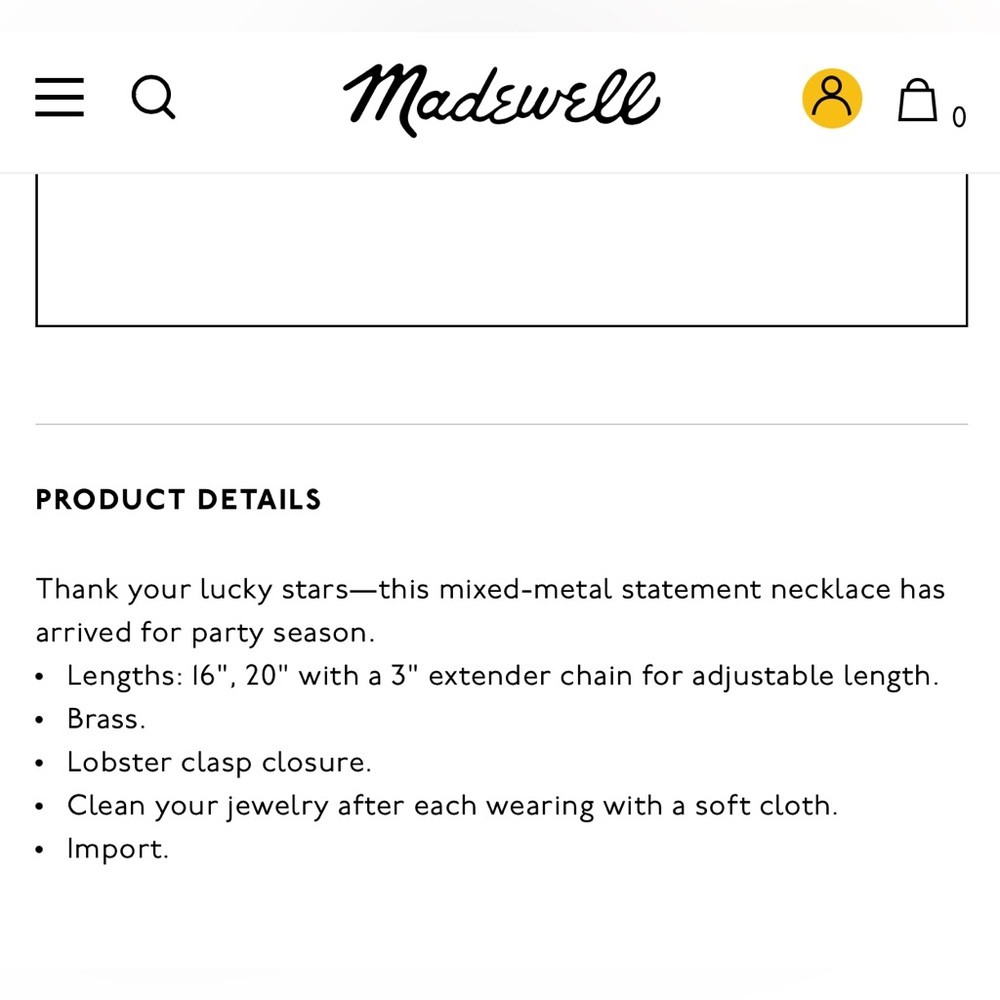Select the Brass material bullet item
The width and height of the screenshot is (1000, 1000).
pos(105,719)
